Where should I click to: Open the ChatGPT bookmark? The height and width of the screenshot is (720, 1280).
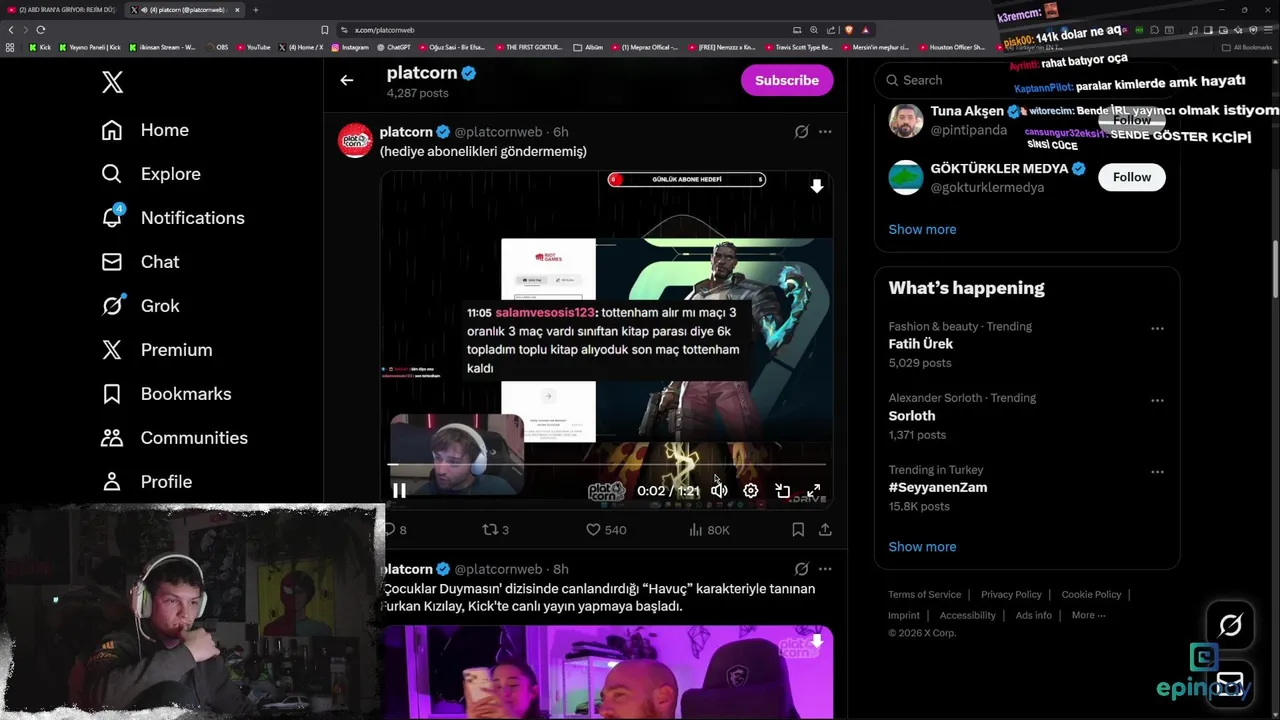[x=394, y=47]
